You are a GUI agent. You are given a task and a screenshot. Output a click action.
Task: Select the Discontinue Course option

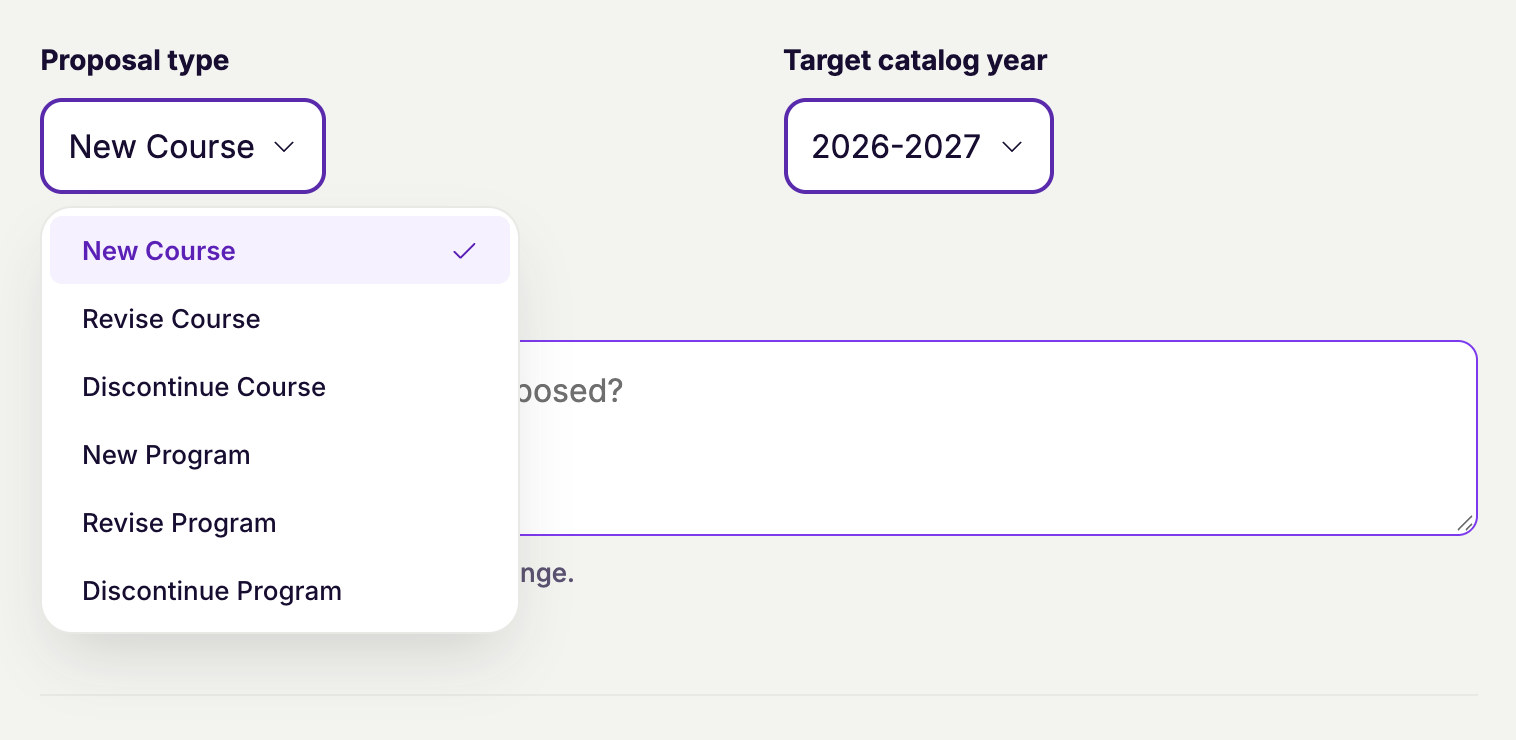(280, 387)
